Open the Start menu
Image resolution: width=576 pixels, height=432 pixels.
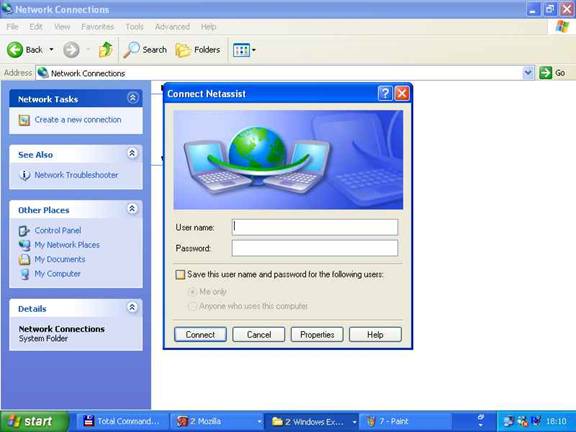tap(35, 421)
